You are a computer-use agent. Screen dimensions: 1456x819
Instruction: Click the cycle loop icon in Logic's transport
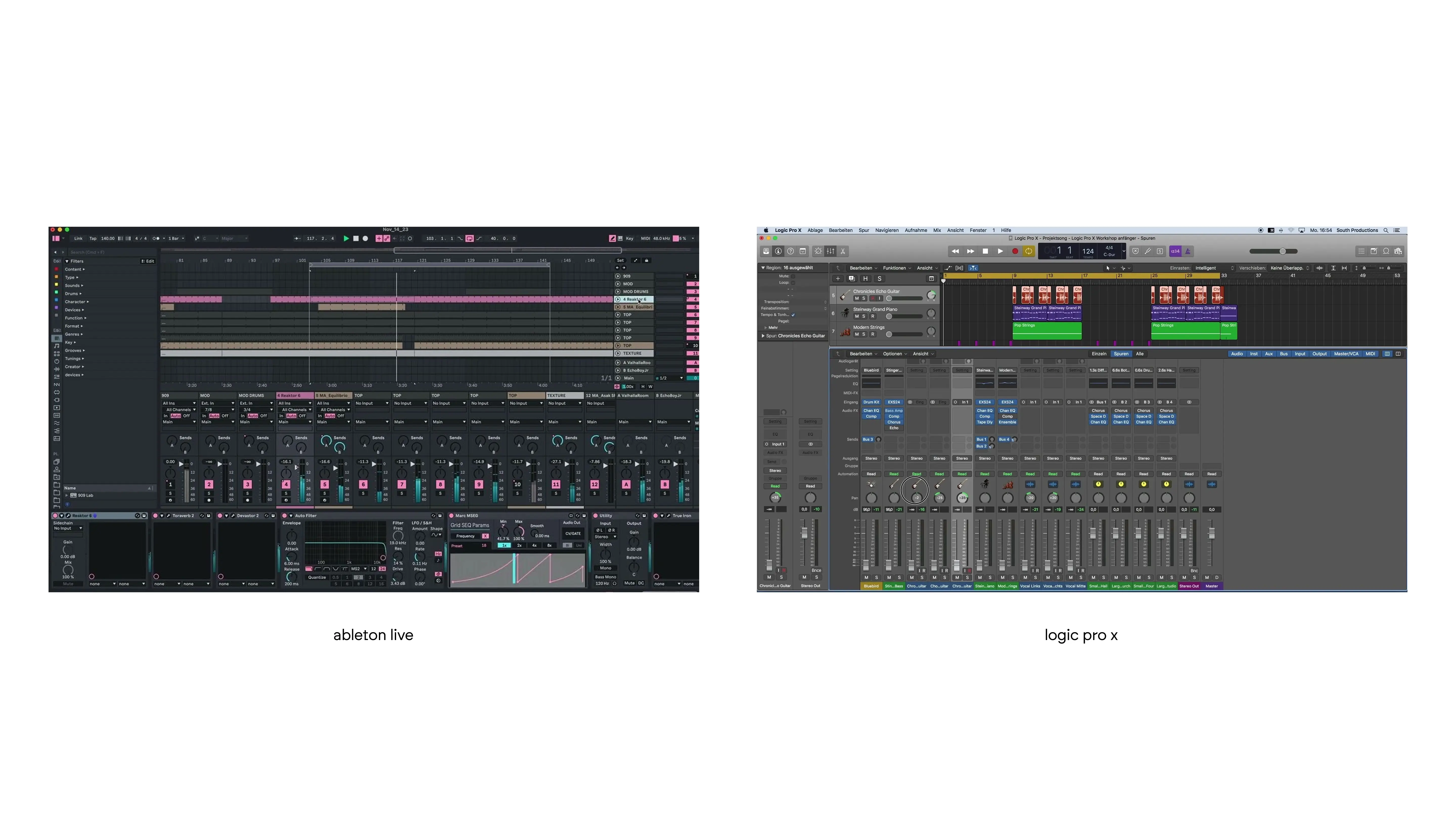[1029, 252]
